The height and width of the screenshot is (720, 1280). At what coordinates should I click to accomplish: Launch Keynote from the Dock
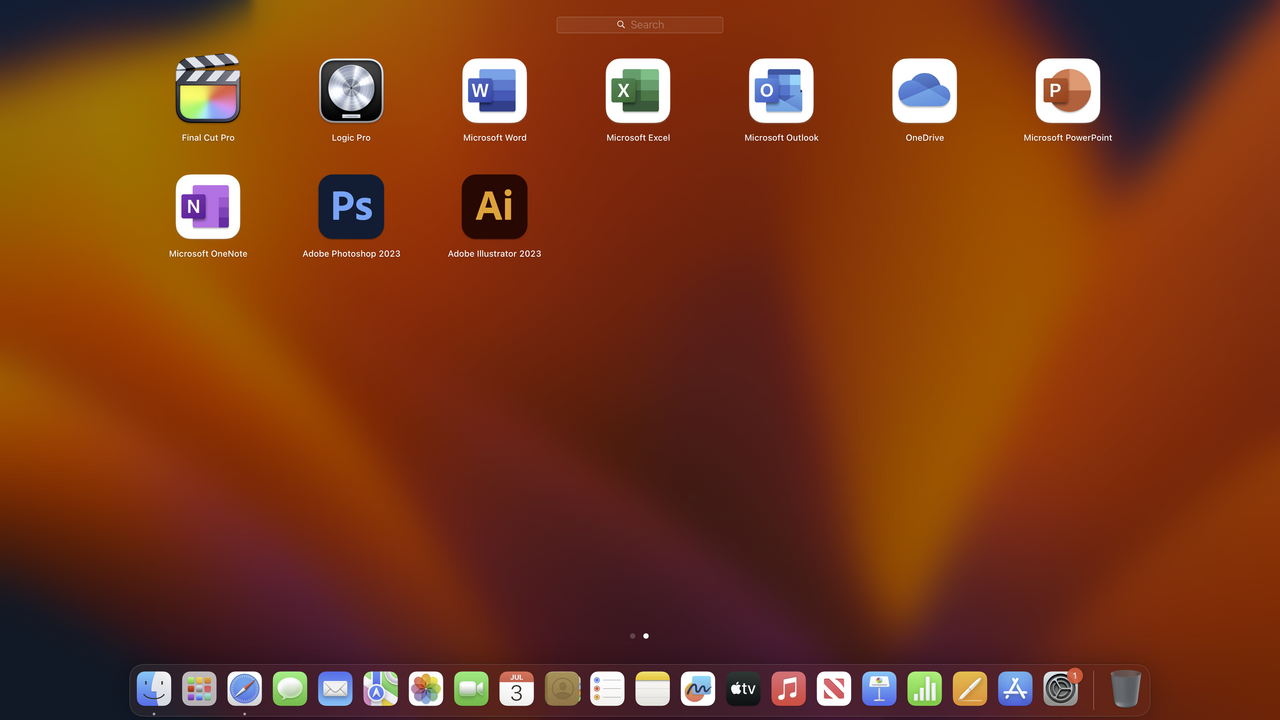[879, 689]
